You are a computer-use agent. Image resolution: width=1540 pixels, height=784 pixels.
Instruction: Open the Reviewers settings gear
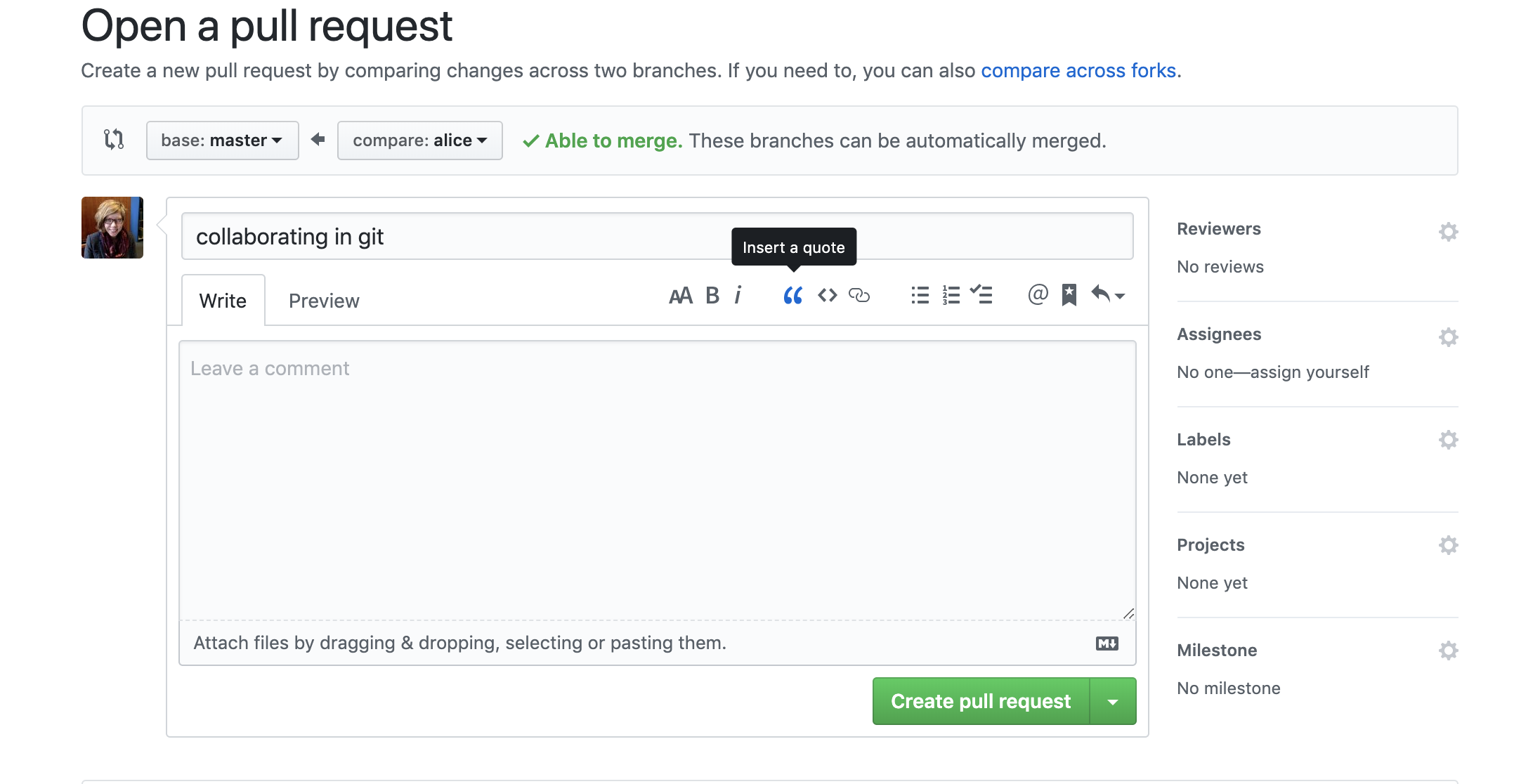point(1448,230)
